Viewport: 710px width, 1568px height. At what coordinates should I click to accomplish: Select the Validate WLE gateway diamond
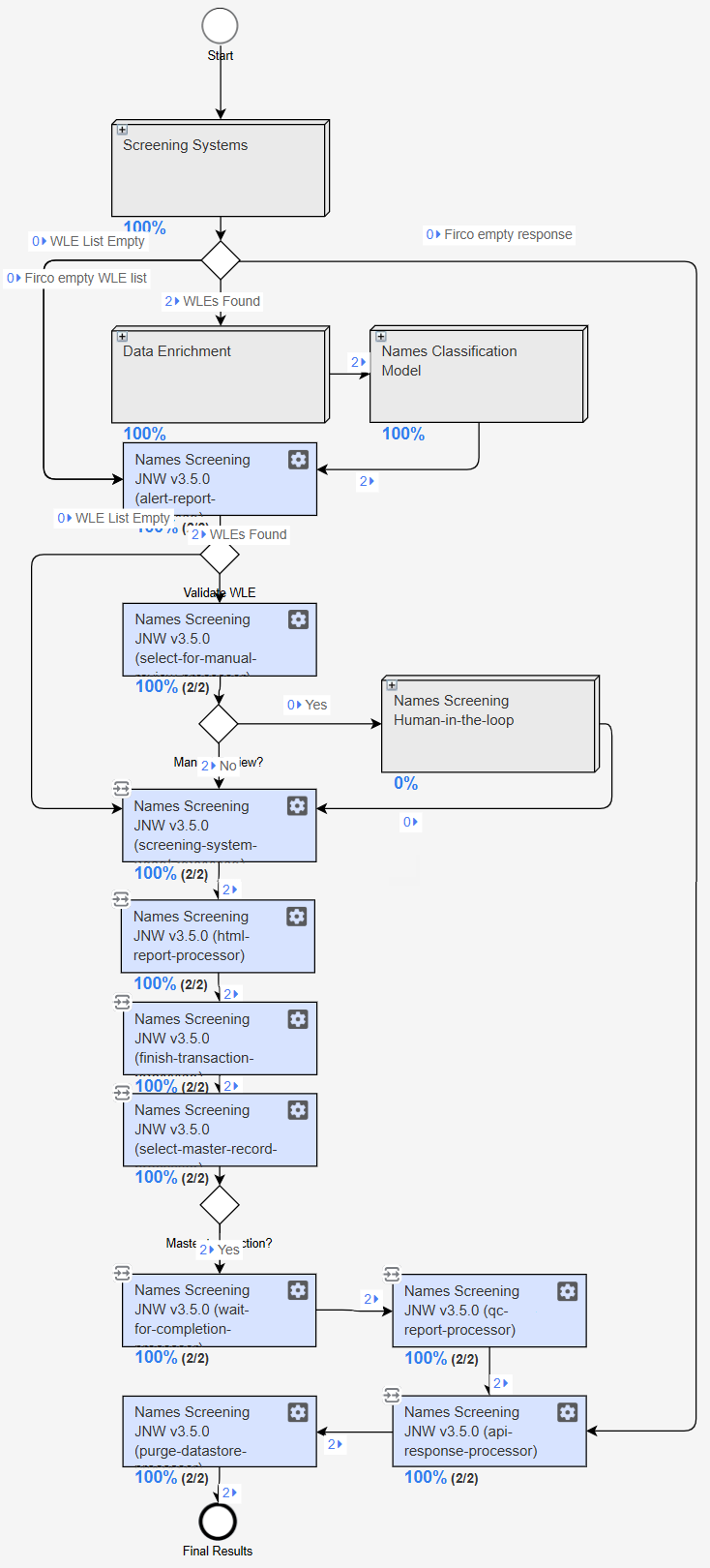[220, 556]
